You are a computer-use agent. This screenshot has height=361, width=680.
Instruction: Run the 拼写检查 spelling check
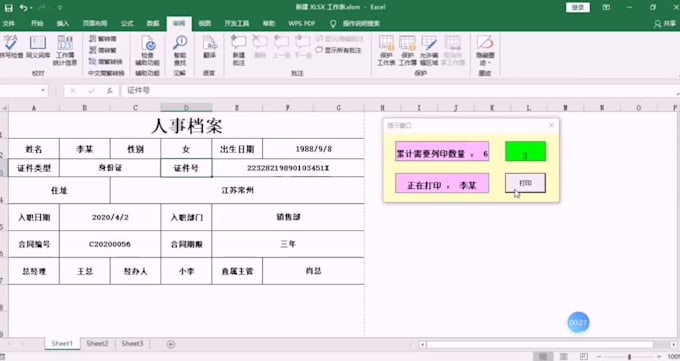click(x=11, y=47)
